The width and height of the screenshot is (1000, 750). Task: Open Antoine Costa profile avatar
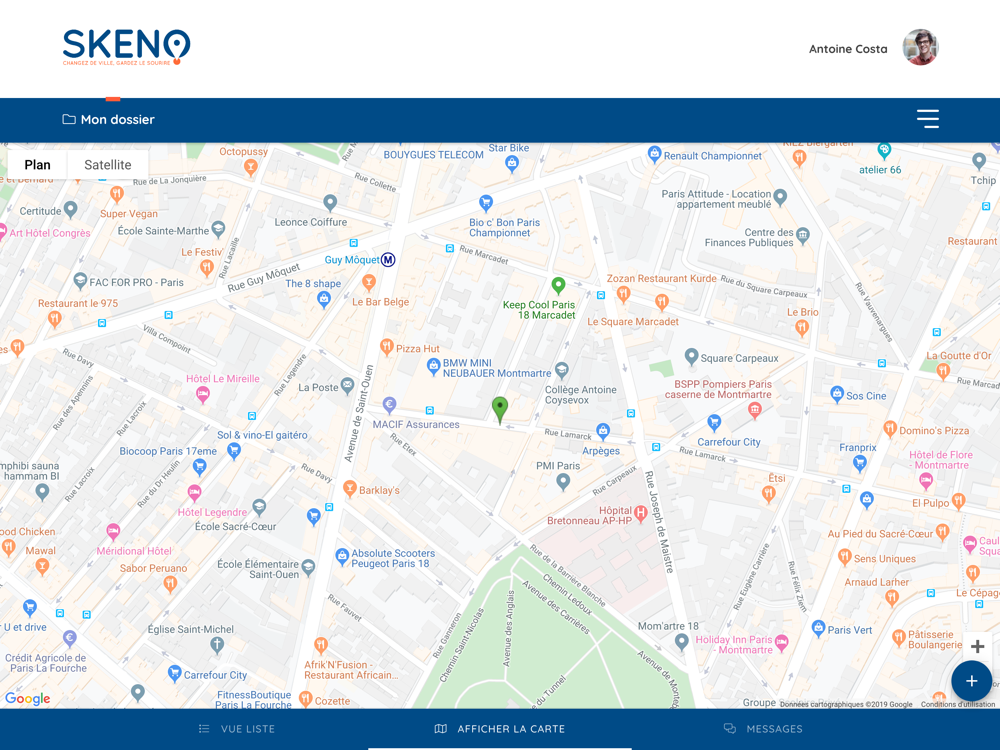[x=920, y=47]
